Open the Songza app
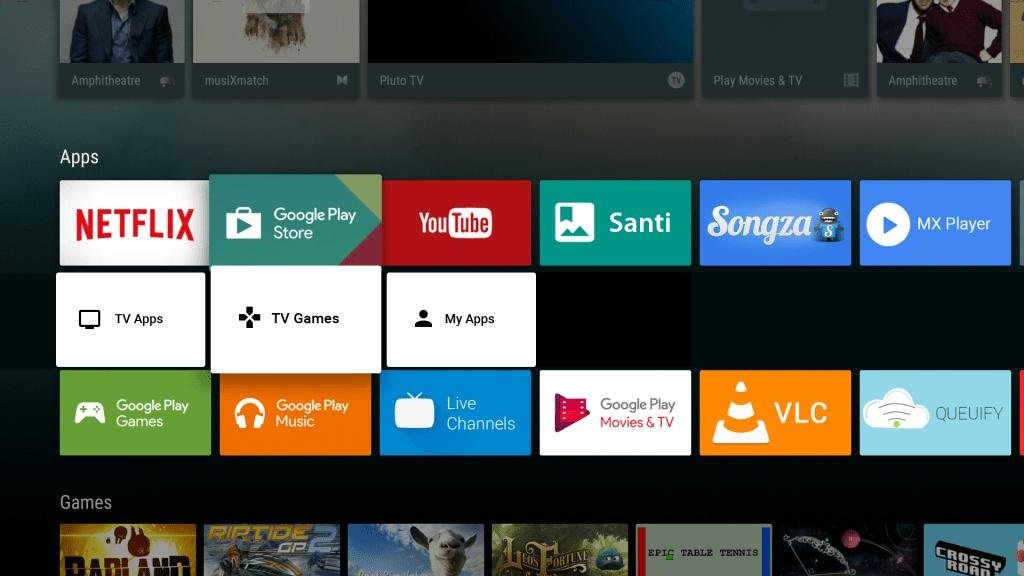 tap(775, 222)
